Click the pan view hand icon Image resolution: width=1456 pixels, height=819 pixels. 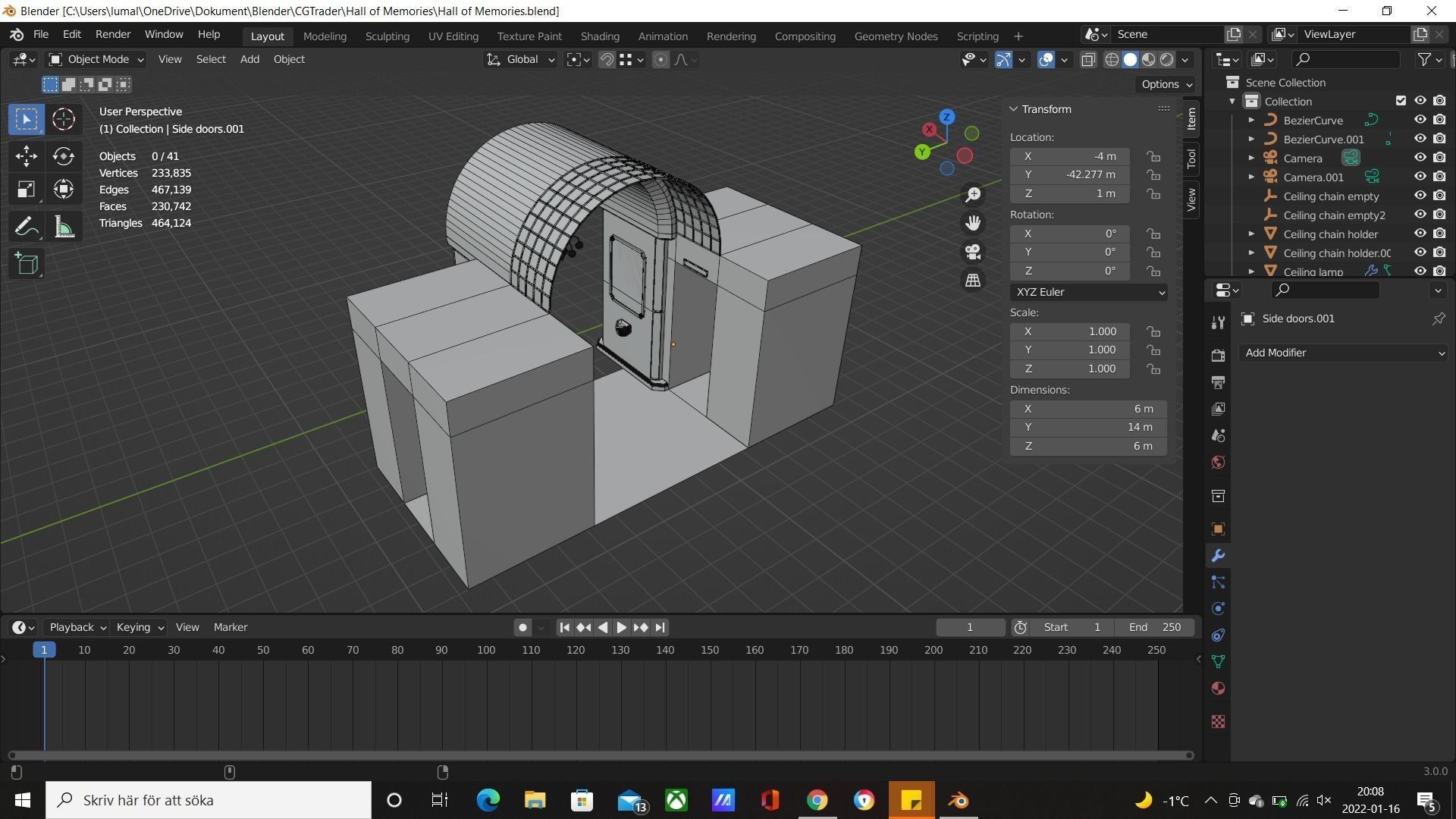[x=973, y=223]
